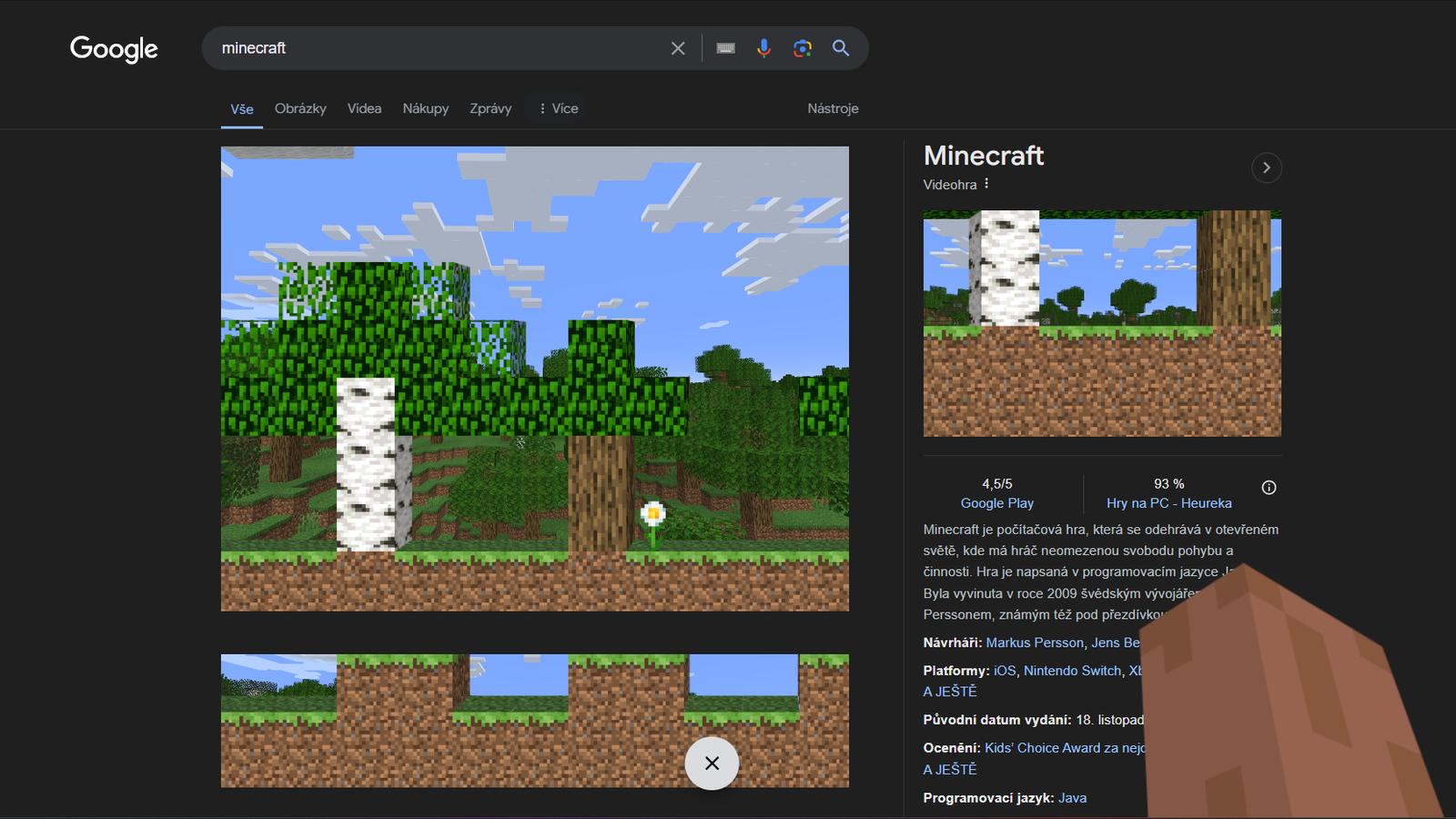Open three-dot menu next to Videohra
The image size is (1456, 819).
point(987,184)
